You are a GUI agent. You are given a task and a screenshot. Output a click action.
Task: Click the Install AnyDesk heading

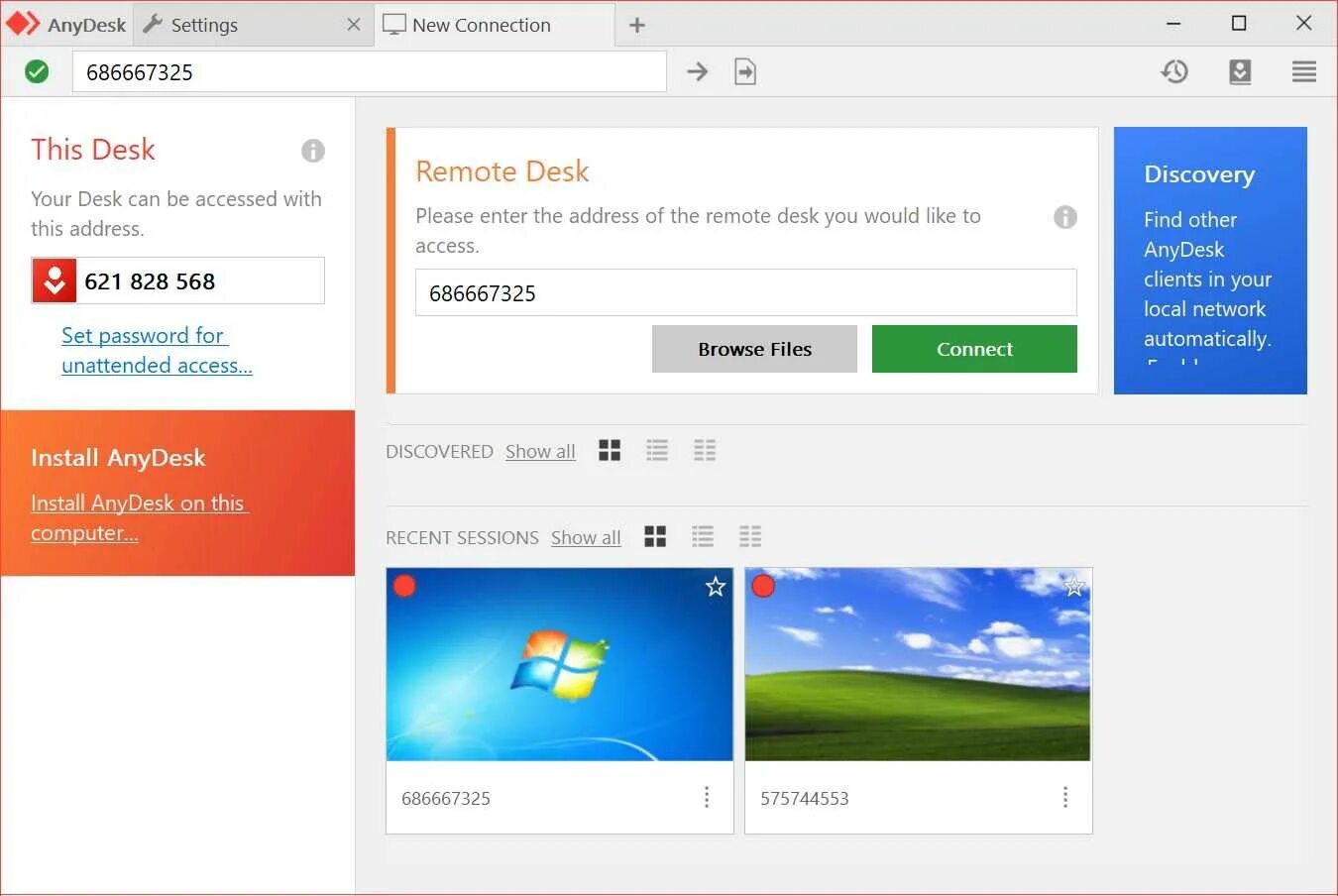point(118,457)
